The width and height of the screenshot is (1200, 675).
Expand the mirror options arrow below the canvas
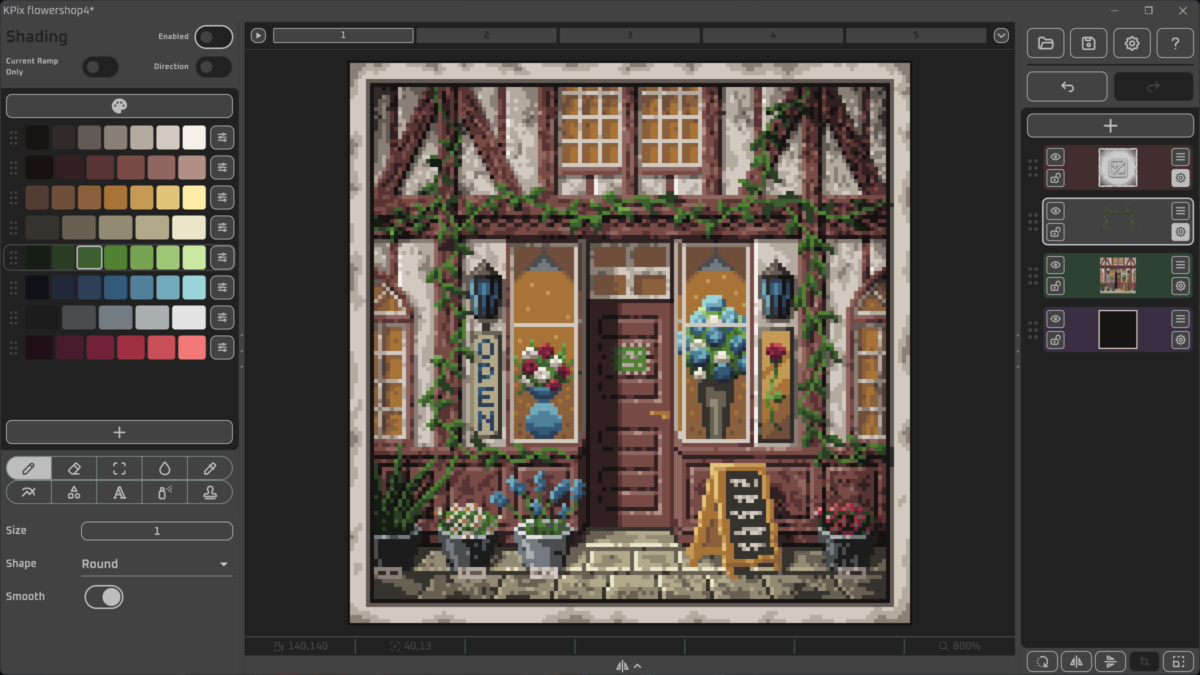pyautogui.click(x=629, y=666)
